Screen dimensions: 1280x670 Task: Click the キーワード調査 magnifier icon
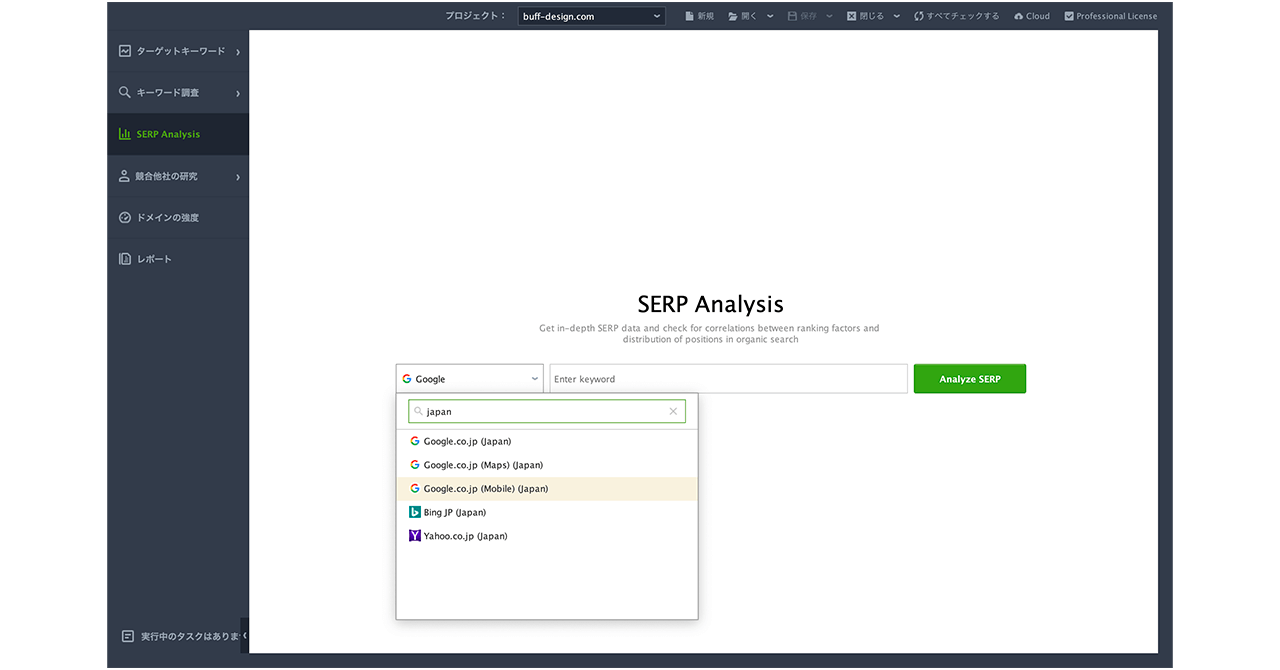pos(125,93)
